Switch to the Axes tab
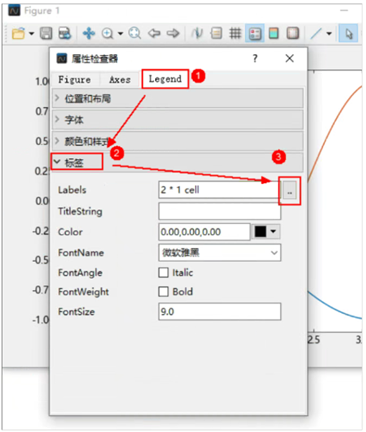Viewport: 366px width, 432px height. pyautogui.click(x=120, y=80)
